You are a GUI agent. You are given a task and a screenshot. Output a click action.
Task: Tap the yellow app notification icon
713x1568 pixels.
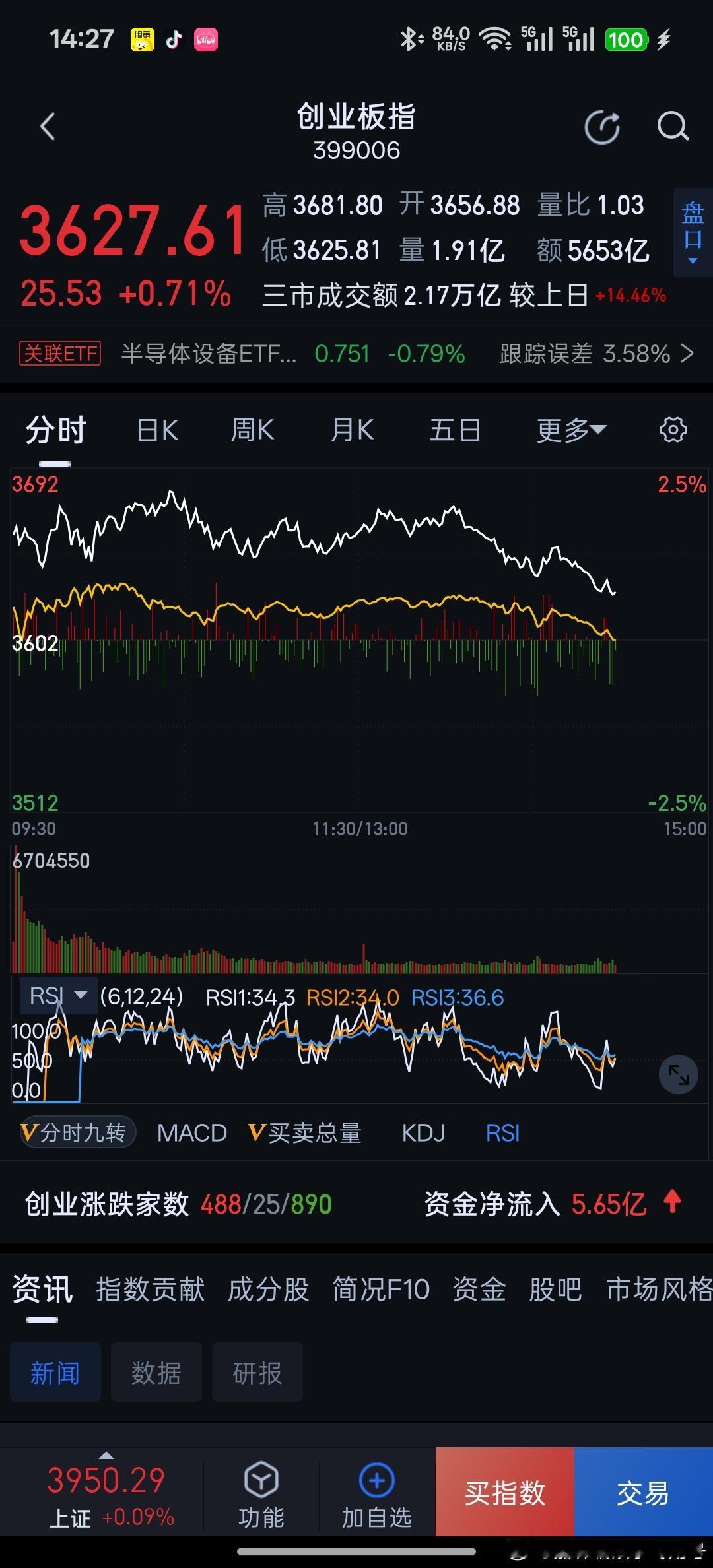coord(142,40)
